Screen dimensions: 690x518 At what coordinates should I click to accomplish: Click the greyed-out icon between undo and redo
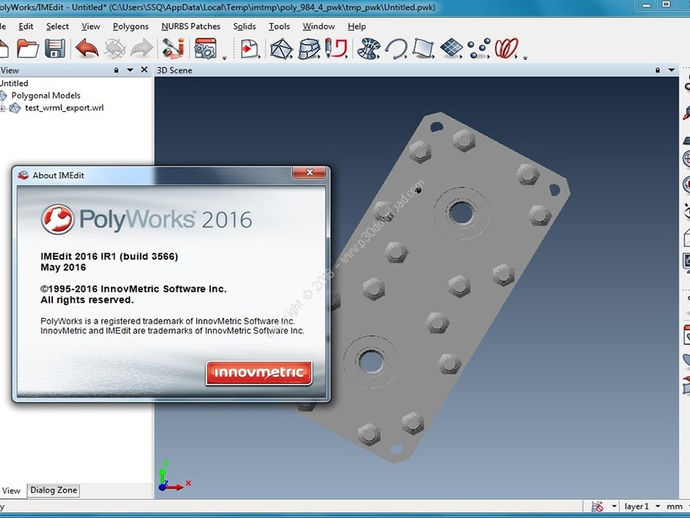[114, 48]
